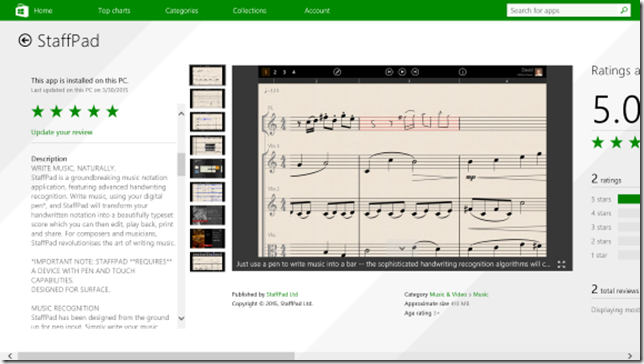Select the fourth screenshot thumbnail
This screenshot has width=644, height=364.
[207, 145]
